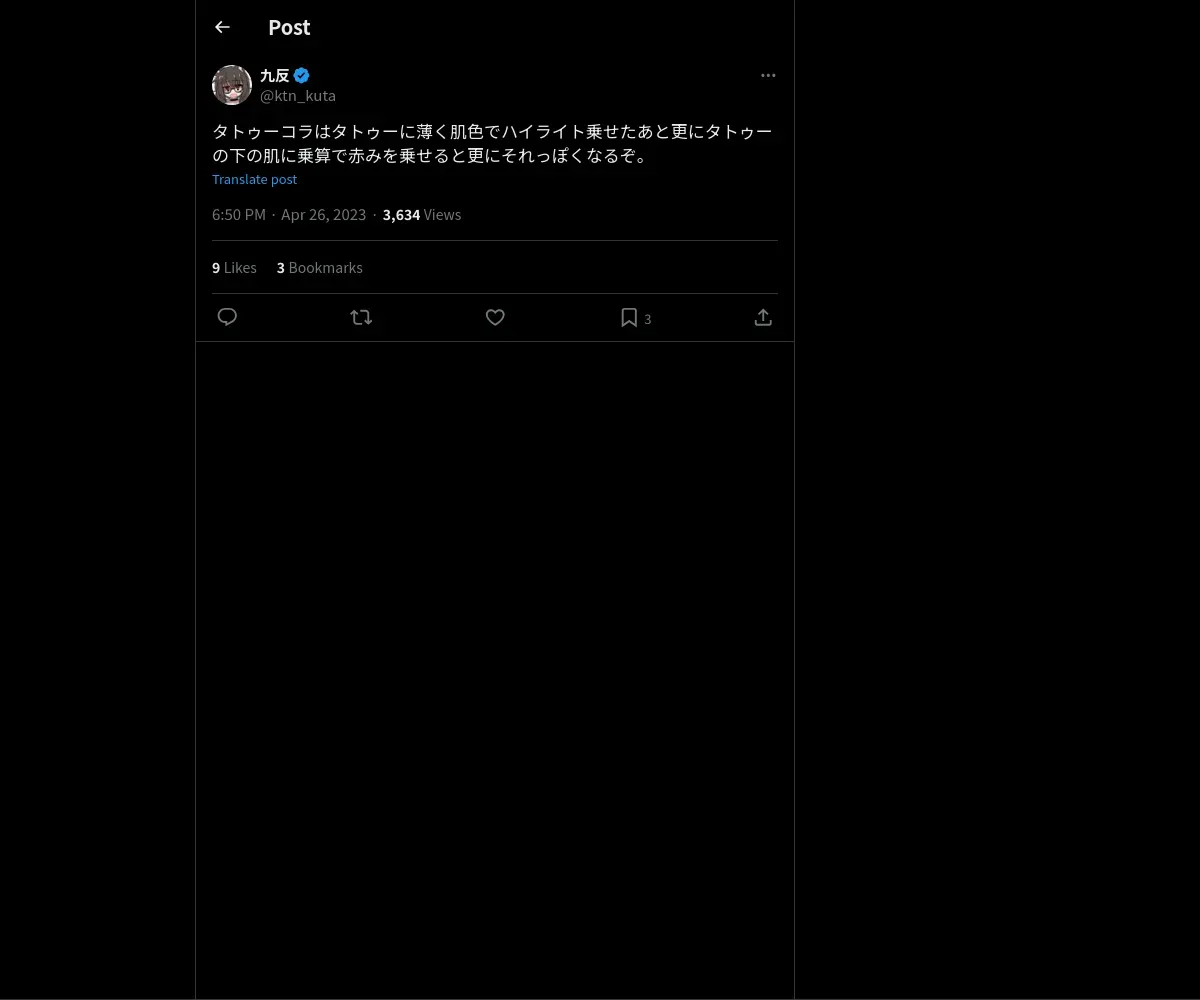Open the 3,634 Views analytics
1200x1000 pixels.
coord(422,214)
